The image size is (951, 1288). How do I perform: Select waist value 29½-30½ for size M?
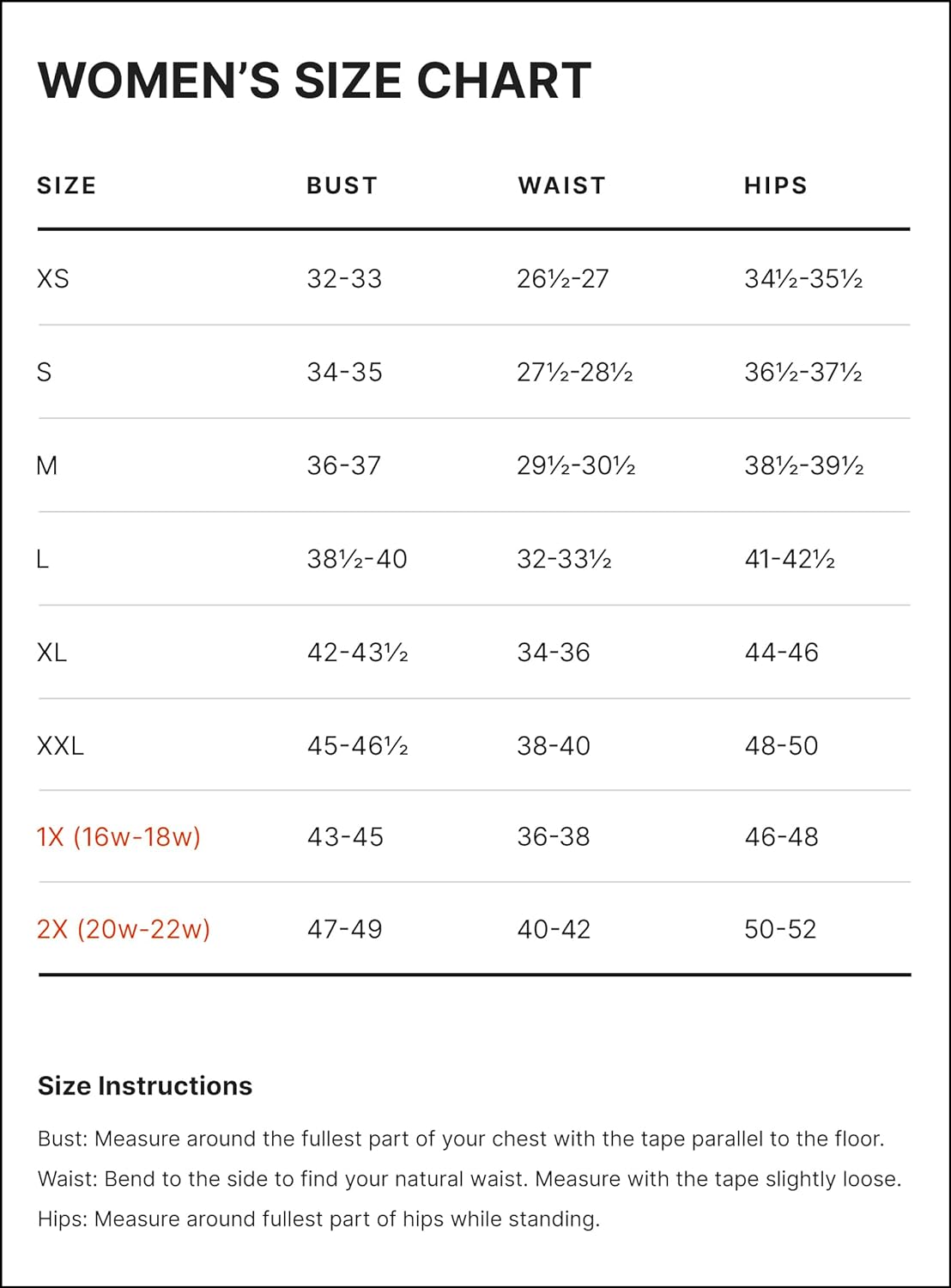tap(576, 466)
